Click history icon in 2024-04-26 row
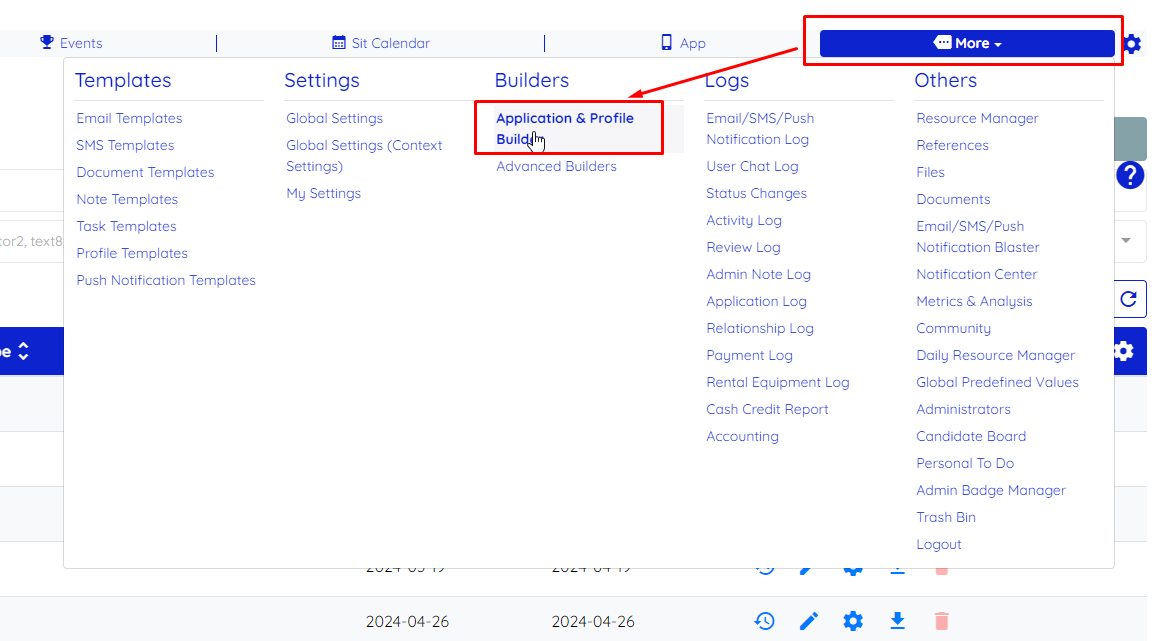Viewport: 1162px width, 641px height. (764, 621)
